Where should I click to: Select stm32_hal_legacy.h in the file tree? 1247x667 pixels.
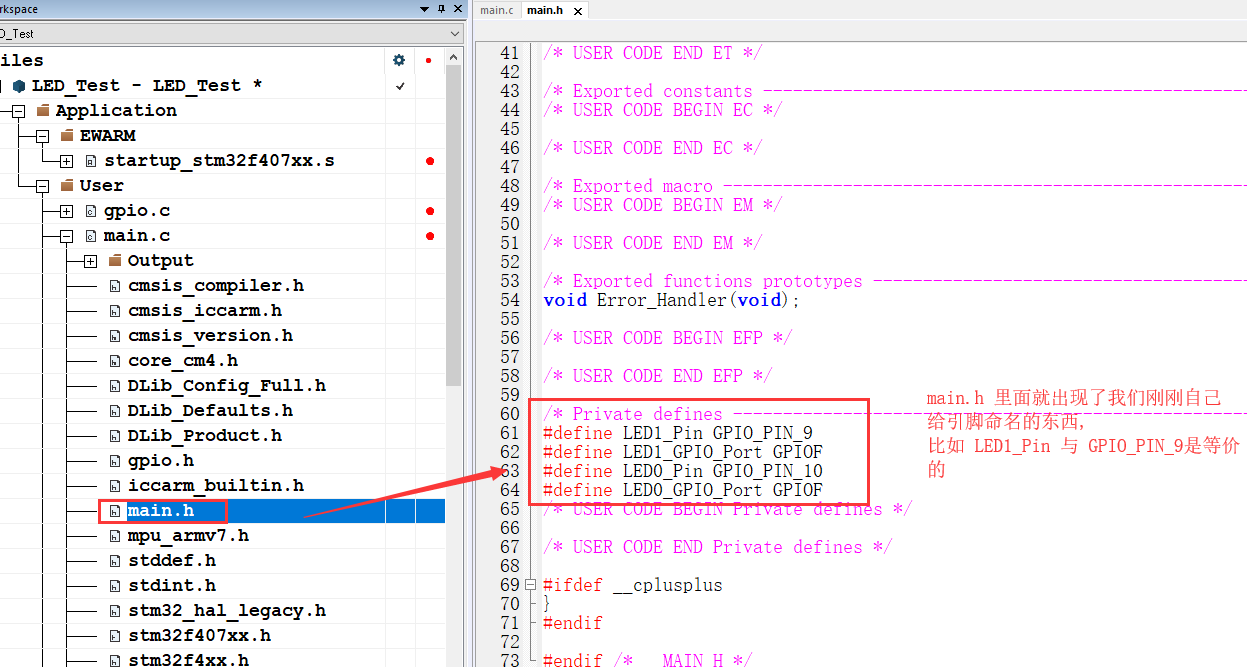tap(227, 611)
